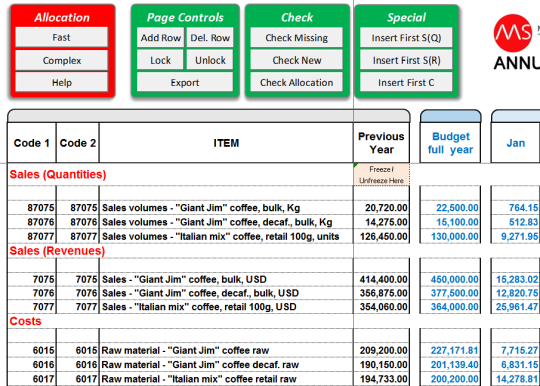
Task: Click the Unlock button
Action: (x=210, y=60)
